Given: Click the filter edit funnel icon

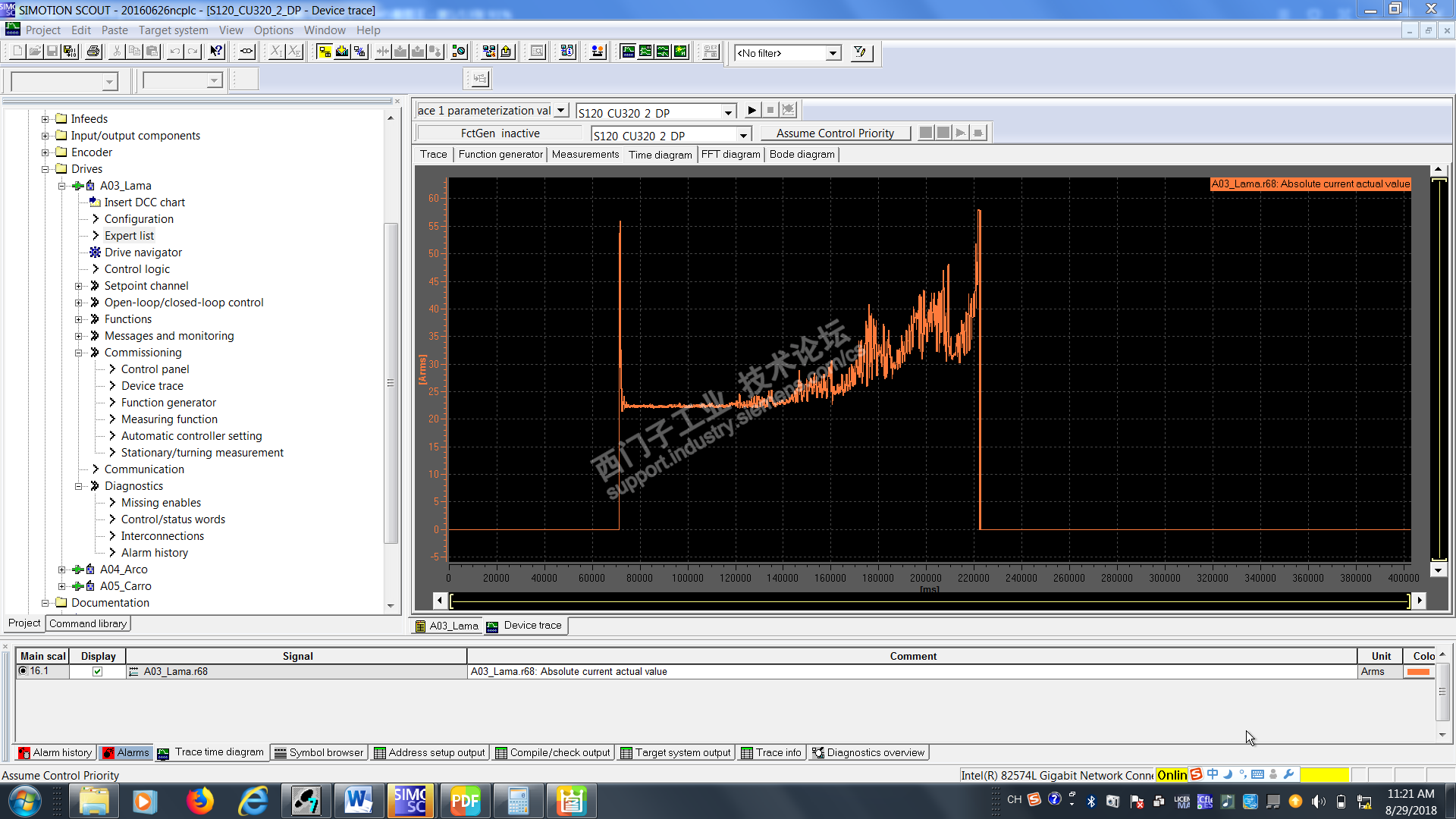Looking at the screenshot, I should 860,52.
